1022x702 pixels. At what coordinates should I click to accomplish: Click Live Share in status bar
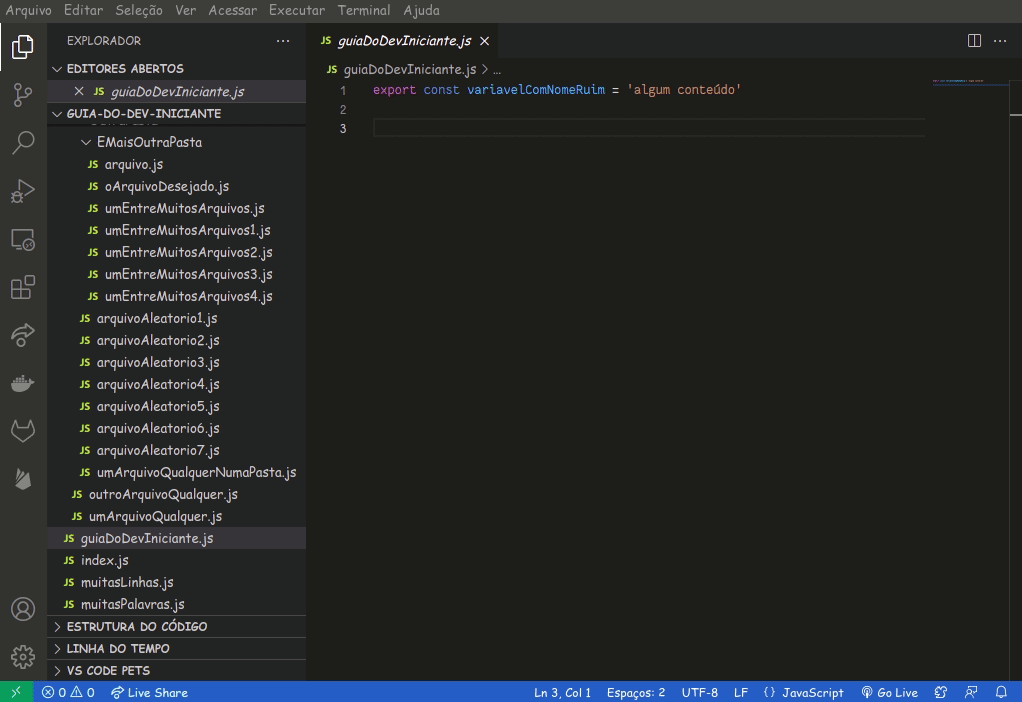pos(149,692)
